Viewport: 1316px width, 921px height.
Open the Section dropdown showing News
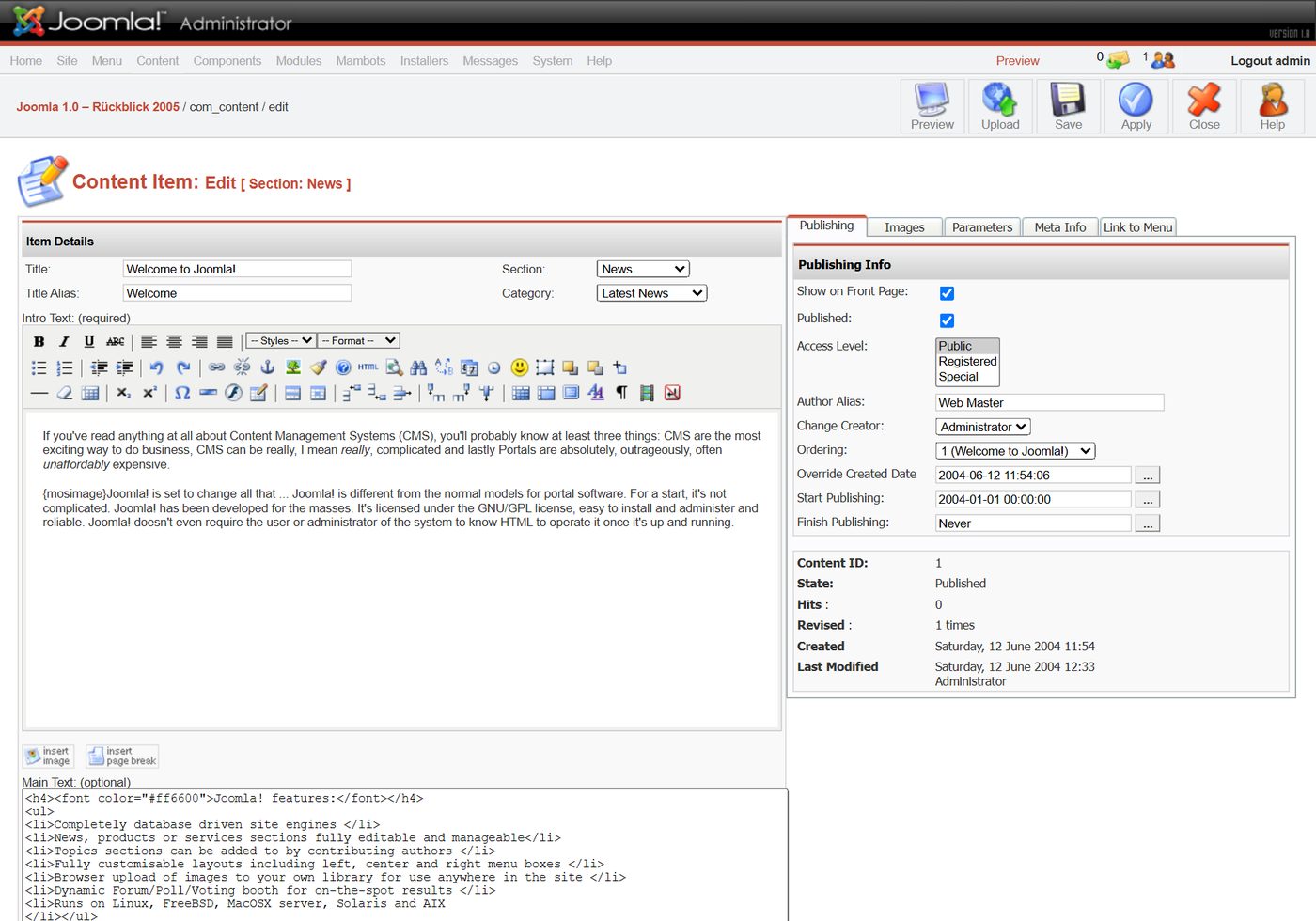tap(643, 269)
